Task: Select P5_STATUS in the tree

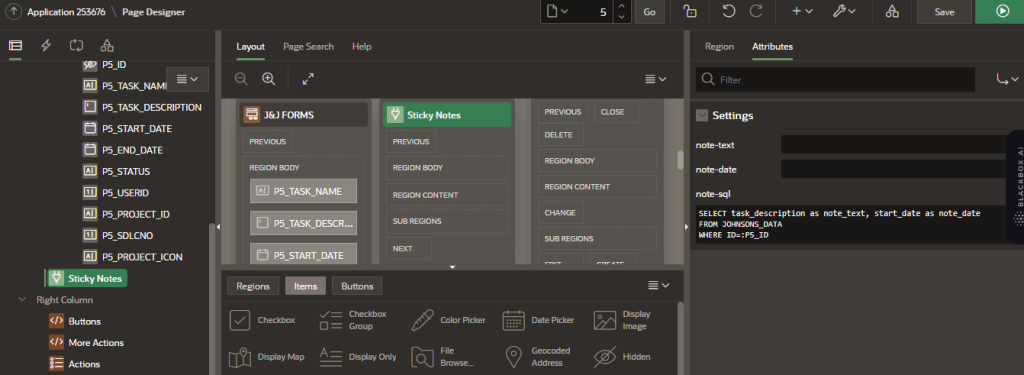Action: [117, 171]
